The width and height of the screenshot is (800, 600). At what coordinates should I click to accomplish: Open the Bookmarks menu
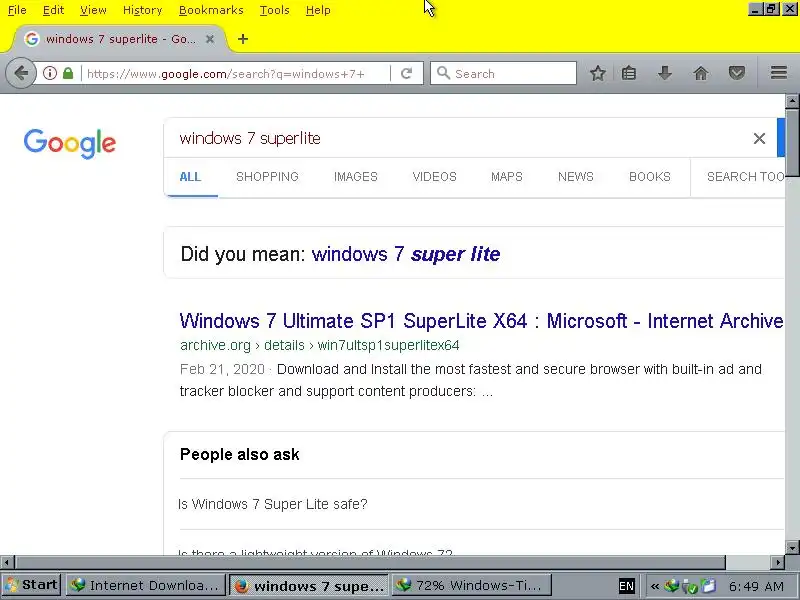211,10
